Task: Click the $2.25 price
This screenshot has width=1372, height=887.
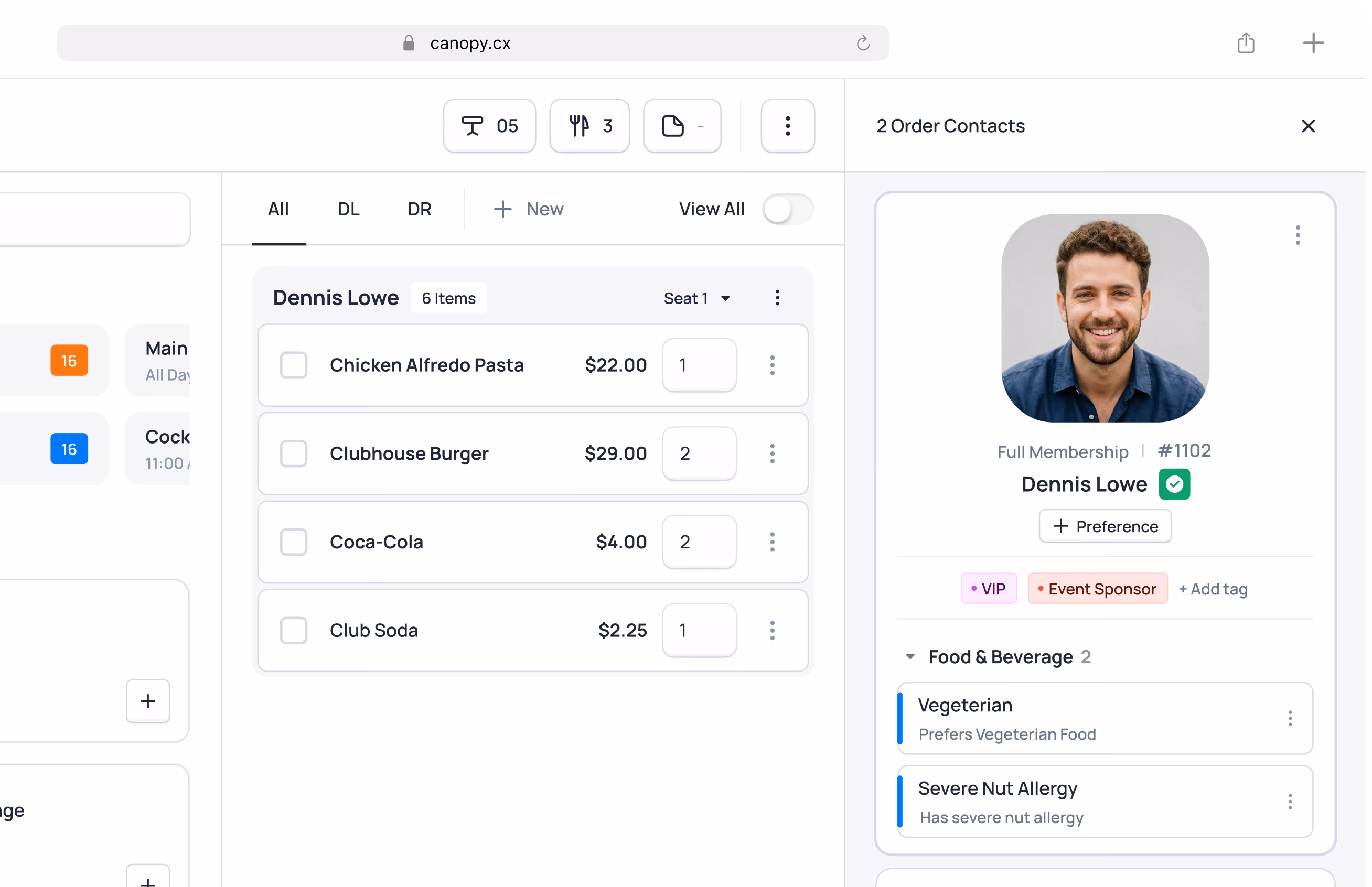Action: click(623, 631)
